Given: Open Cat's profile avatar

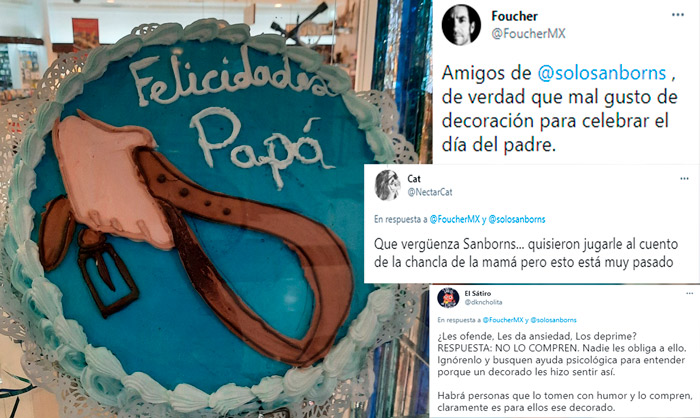Looking at the screenshot, I should click(x=388, y=184).
